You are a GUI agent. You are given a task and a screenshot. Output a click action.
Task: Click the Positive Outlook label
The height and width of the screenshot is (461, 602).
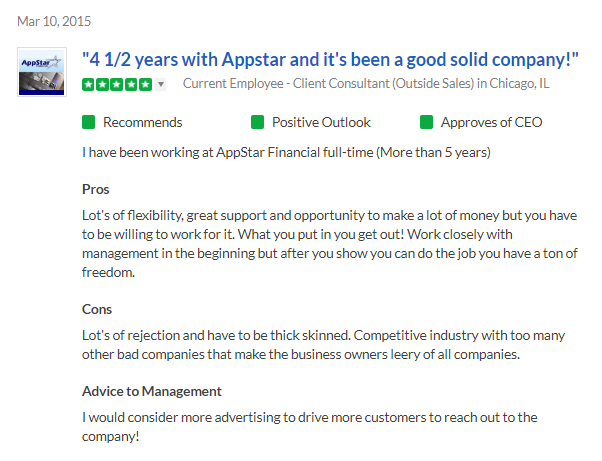[321, 122]
